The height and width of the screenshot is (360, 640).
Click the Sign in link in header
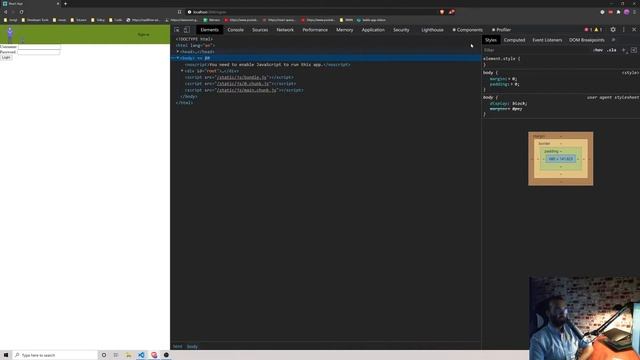[143, 35]
